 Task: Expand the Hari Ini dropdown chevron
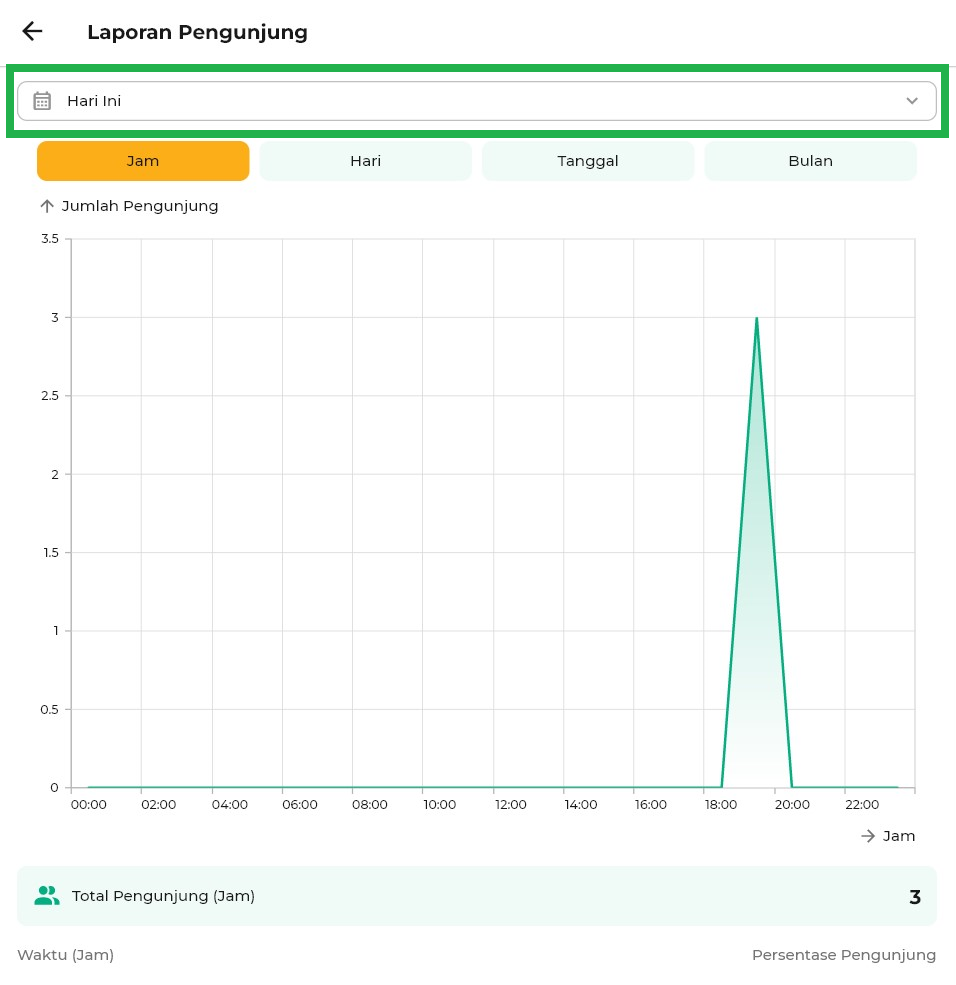pyautogui.click(x=911, y=101)
